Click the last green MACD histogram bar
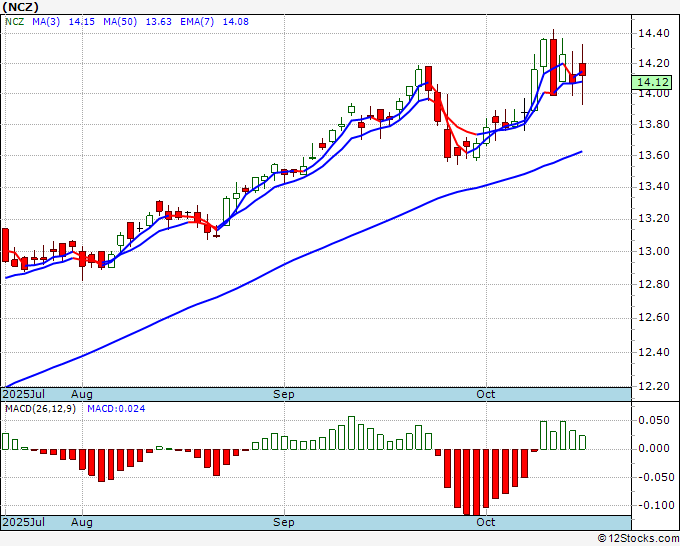 point(582,442)
